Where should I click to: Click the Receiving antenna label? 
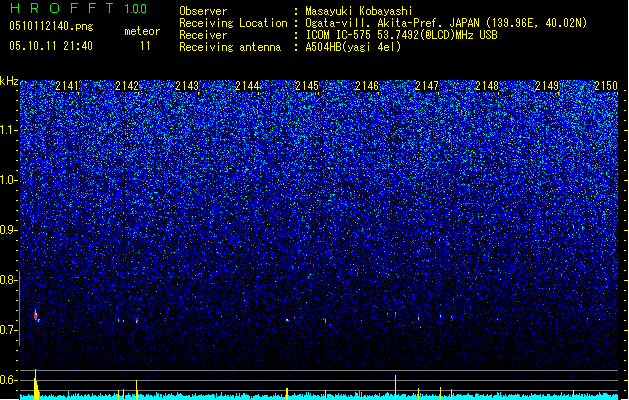(x=230, y=47)
